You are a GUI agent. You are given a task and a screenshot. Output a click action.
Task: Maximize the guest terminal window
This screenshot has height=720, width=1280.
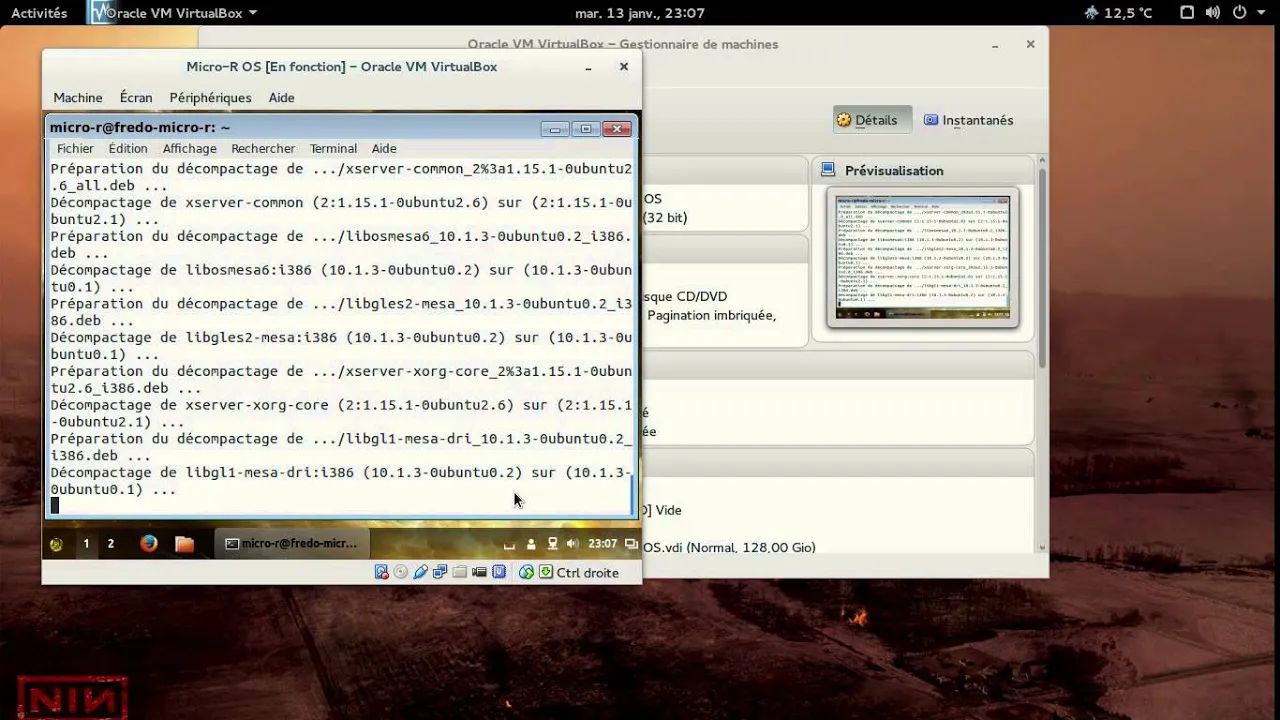[x=586, y=128]
